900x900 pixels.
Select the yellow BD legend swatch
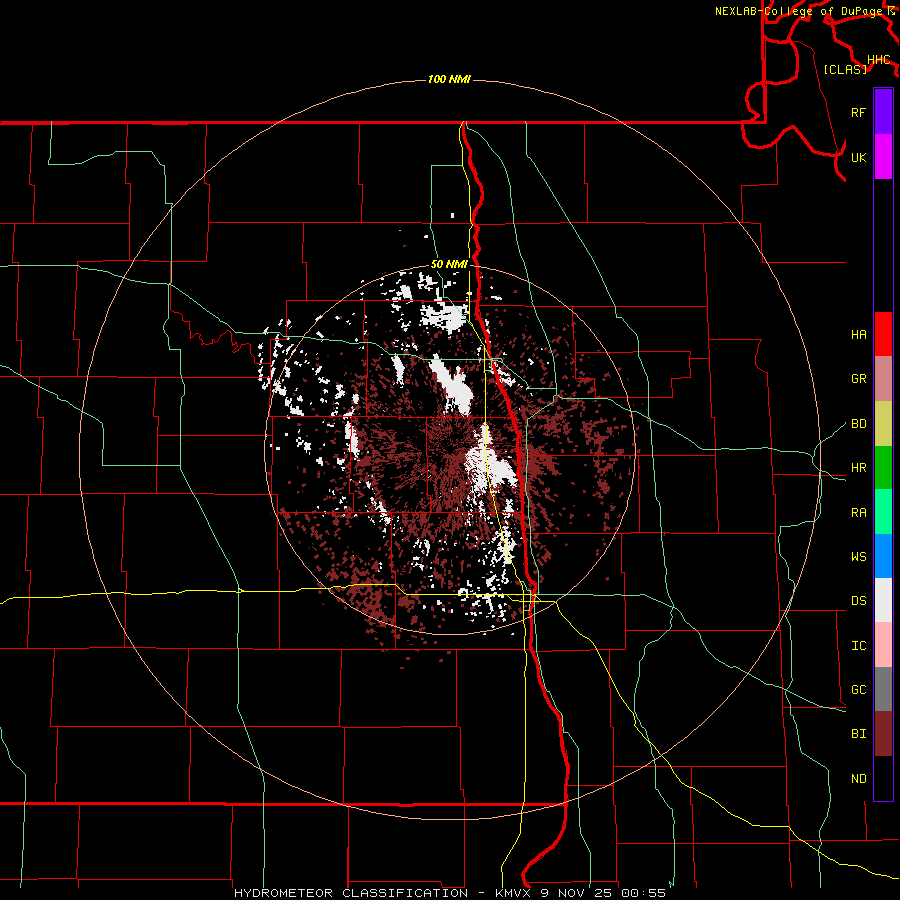click(x=883, y=423)
